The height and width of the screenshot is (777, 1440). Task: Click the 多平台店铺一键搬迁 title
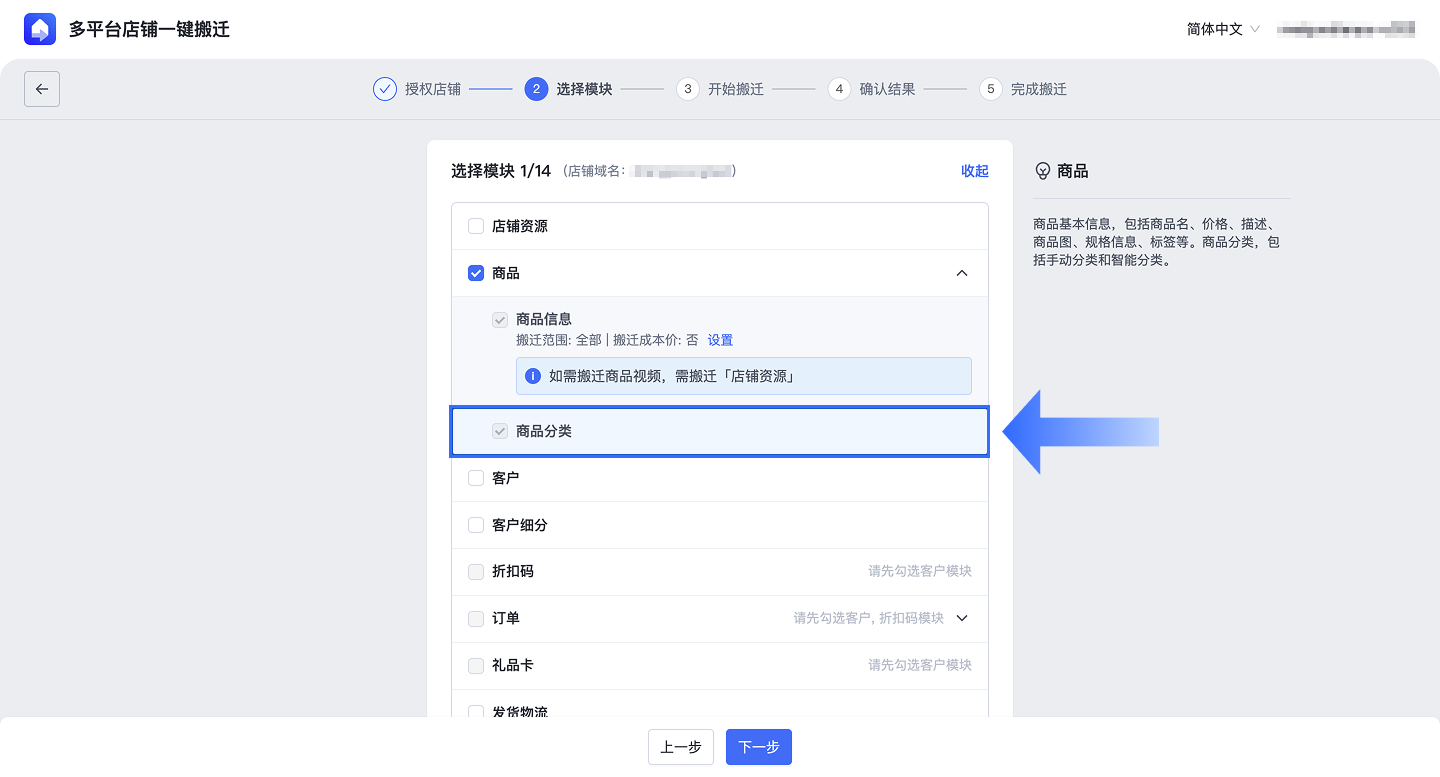[149, 29]
